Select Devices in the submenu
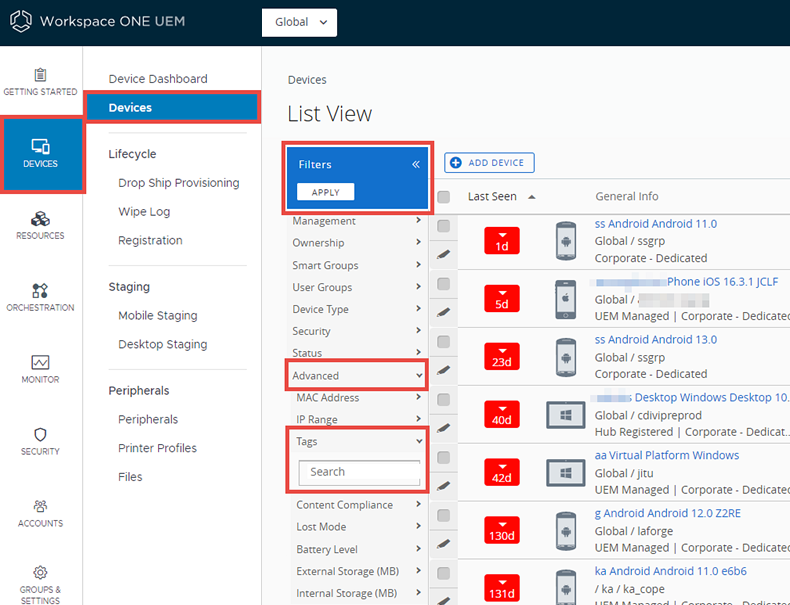Image resolution: width=790 pixels, height=605 pixels. [x=172, y=107]
